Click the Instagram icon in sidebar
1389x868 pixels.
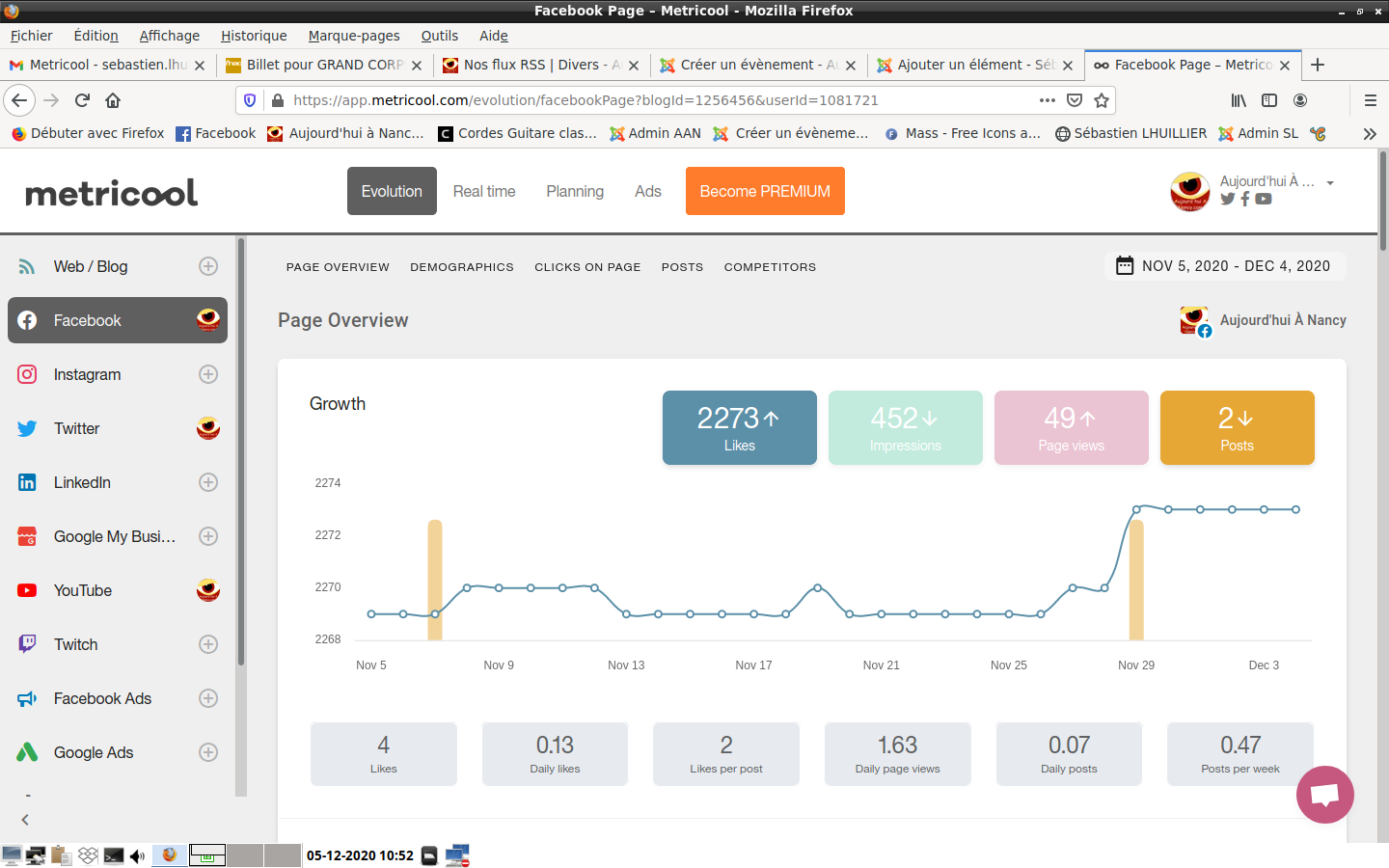(x=27, y=374)
